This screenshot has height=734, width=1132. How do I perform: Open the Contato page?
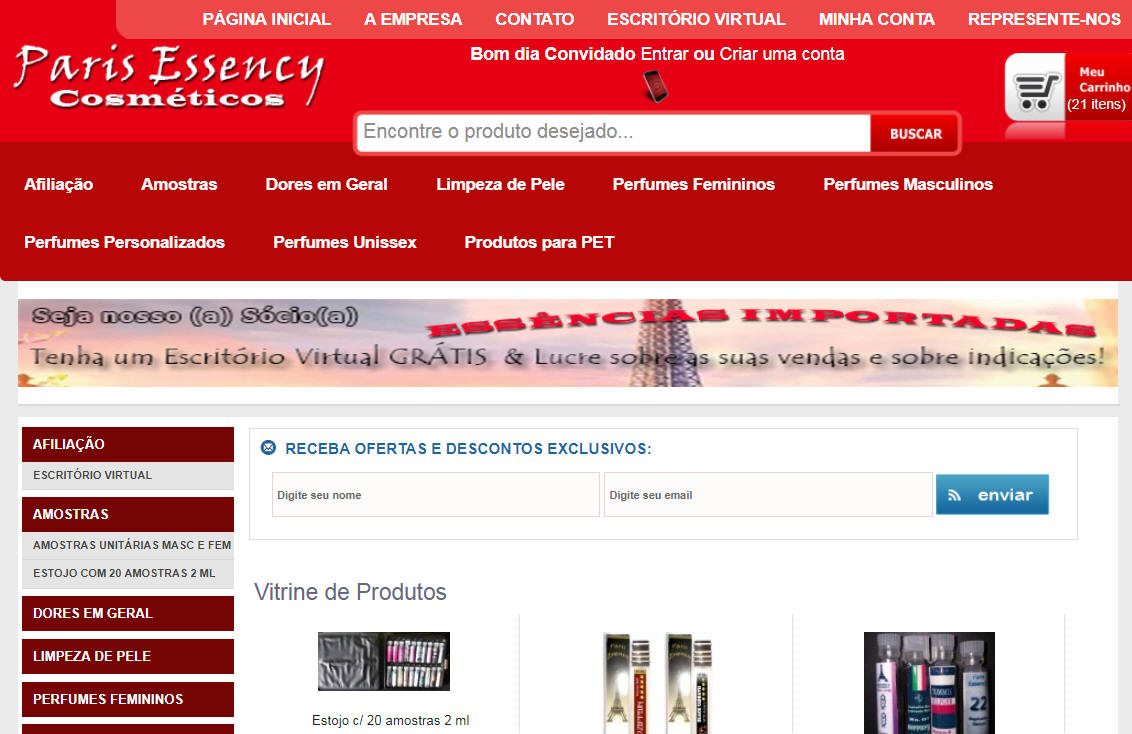pos(534,19)
